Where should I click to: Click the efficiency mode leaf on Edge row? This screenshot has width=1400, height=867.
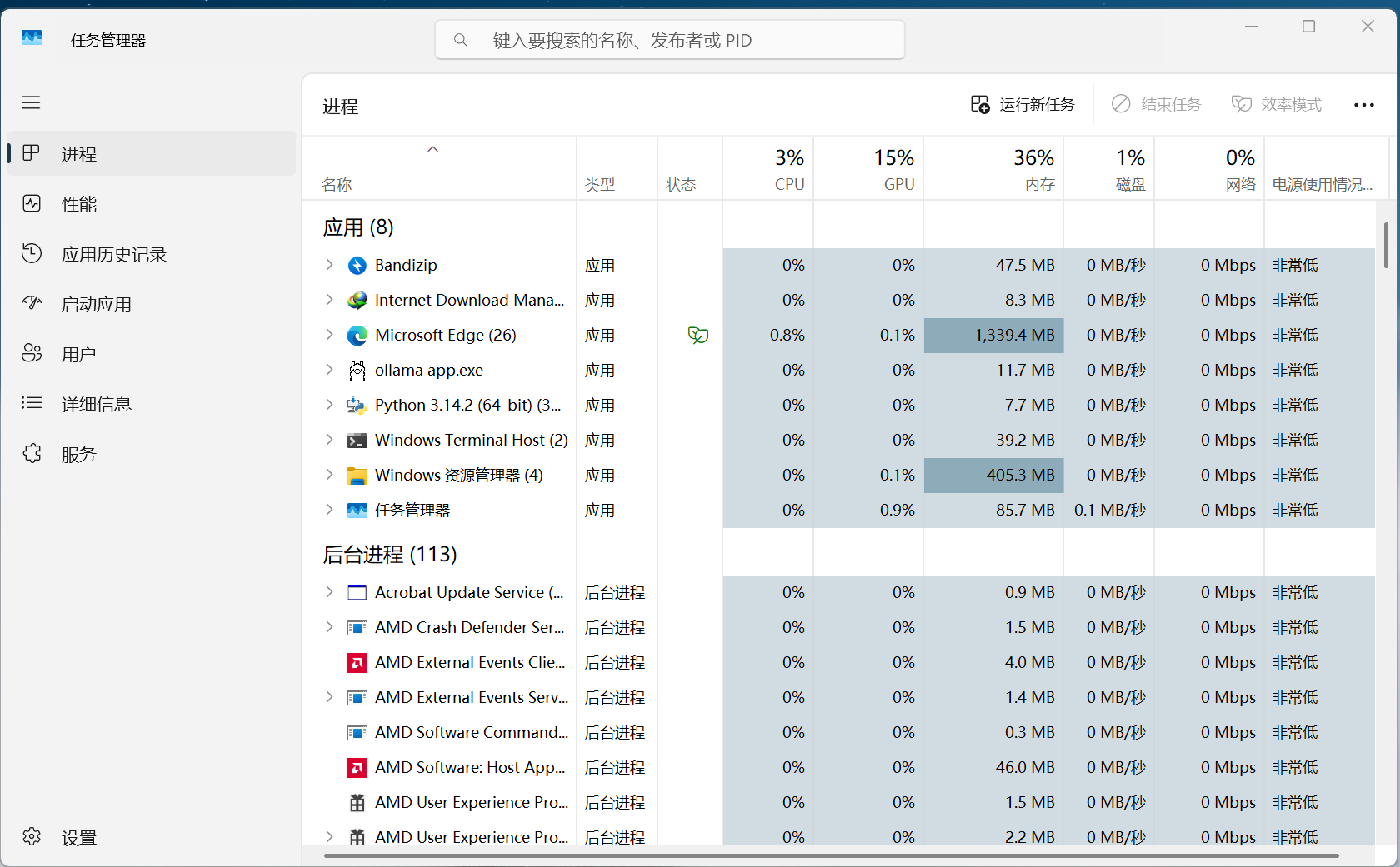tap(698, 336)
